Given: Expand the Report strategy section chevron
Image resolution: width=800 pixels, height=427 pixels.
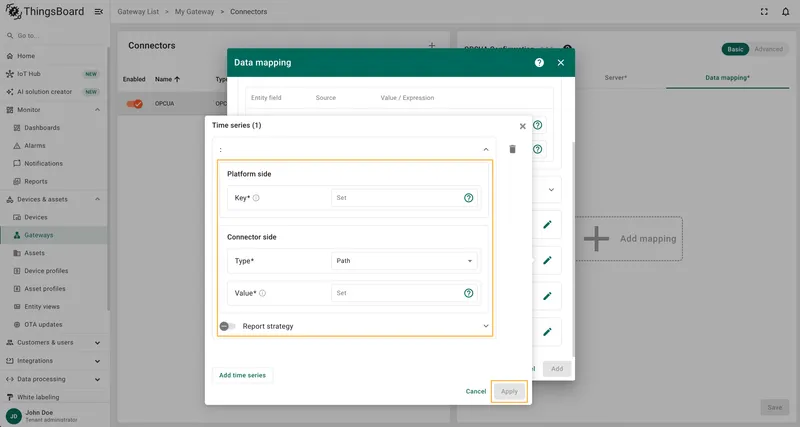Looking at the screenshot, I should pyautogui.click(x=486, y=326).
